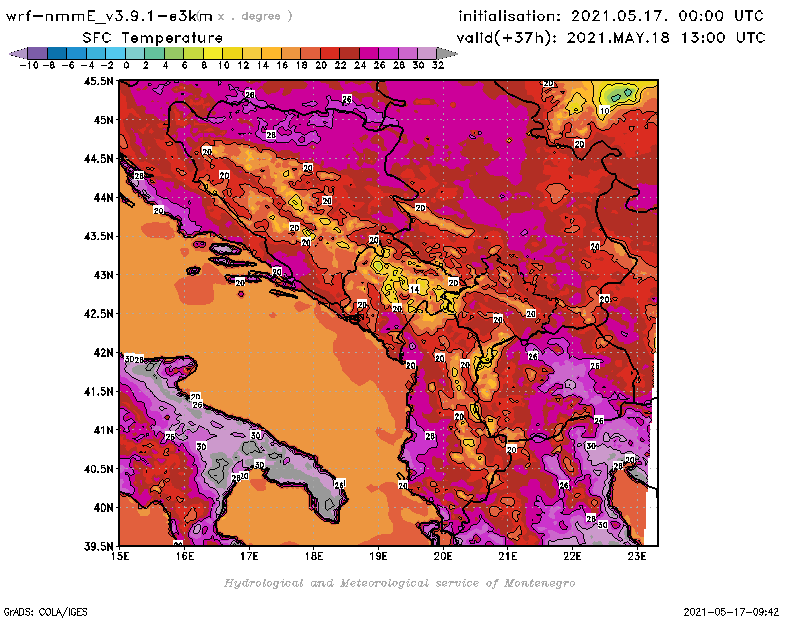Click the colorbar label '18'
Screen dimensions: 800x618
pyautogui.click(x=301, y=65)
